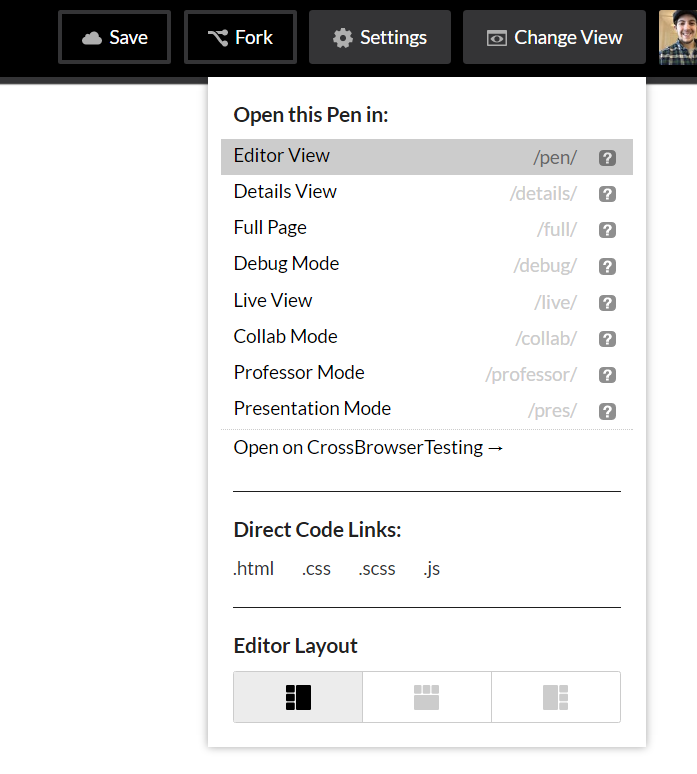Open the direct .scss code link

click(x=377, y=569)
